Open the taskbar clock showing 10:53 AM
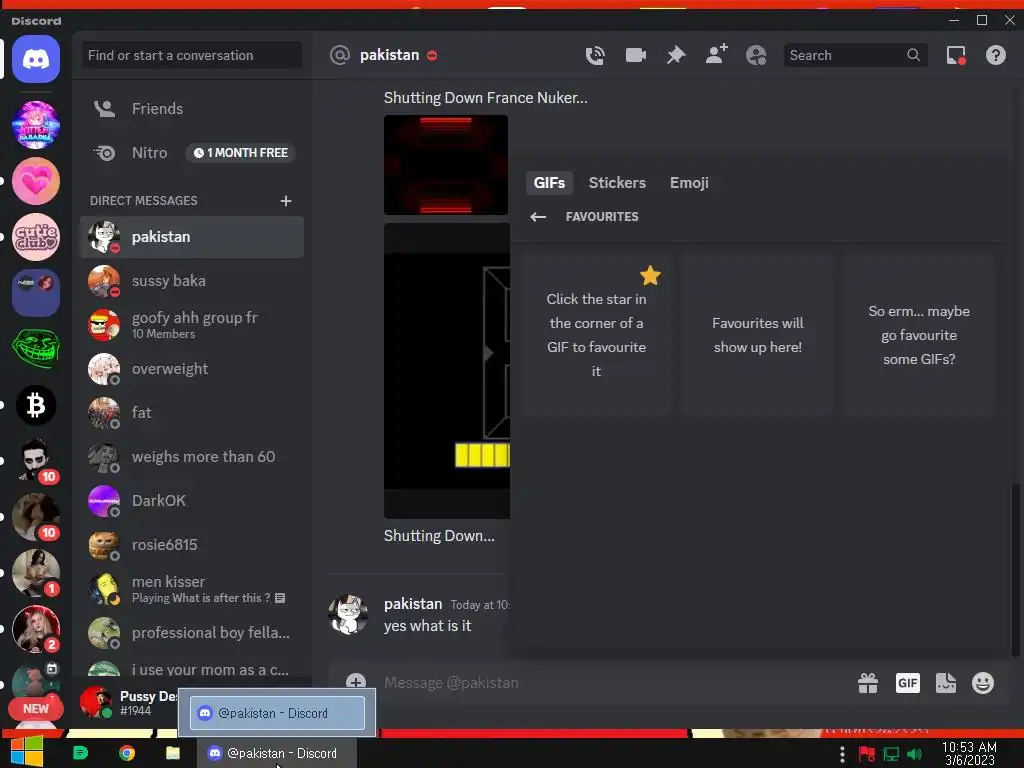This screenshot has width=1024, height=768. pyautogui.click(x=969, y=754)
